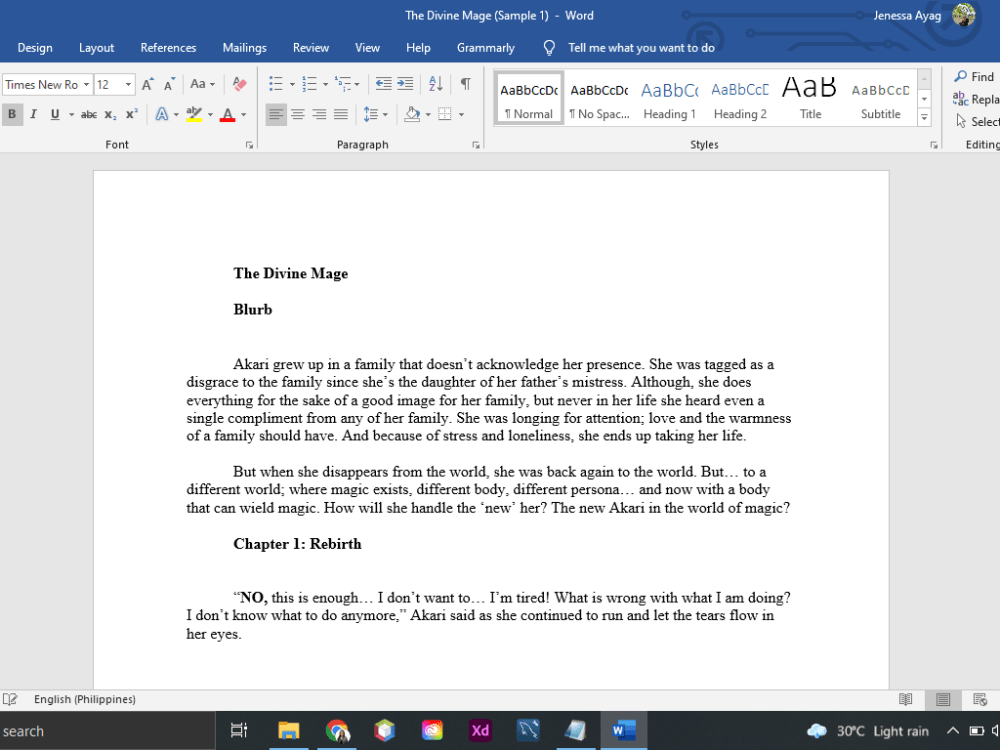Apply strikethrough formatting
The height and width of the screenshot is (750, 1000).
click(89, 115)
